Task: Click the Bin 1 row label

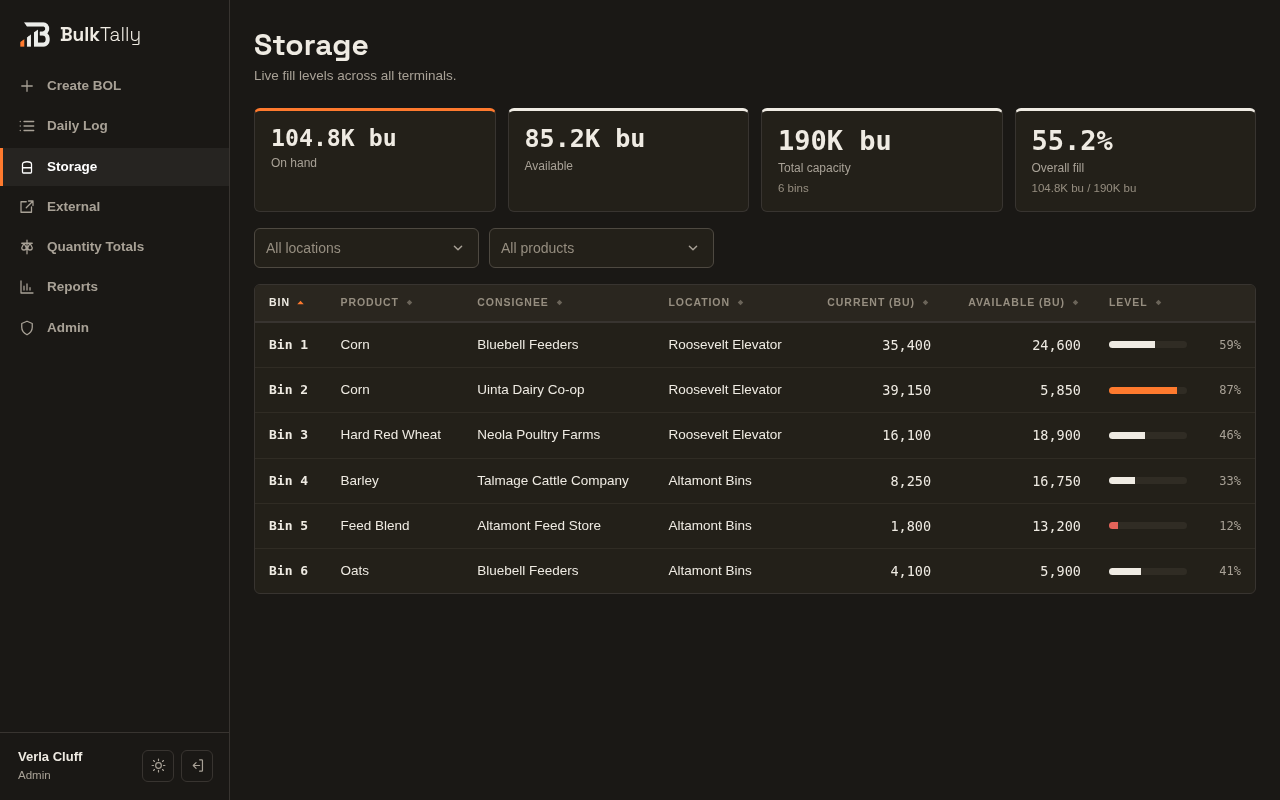Action: 288,345
